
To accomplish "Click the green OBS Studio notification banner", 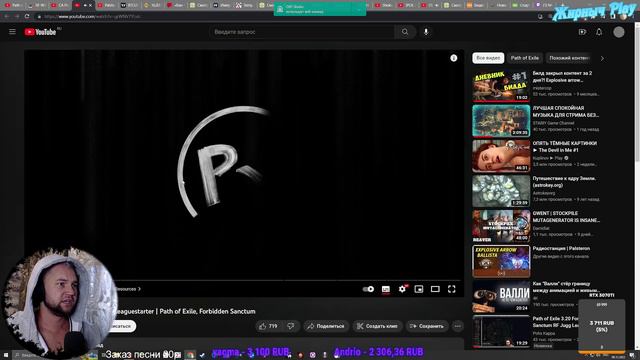I will [x=320, y=9].
